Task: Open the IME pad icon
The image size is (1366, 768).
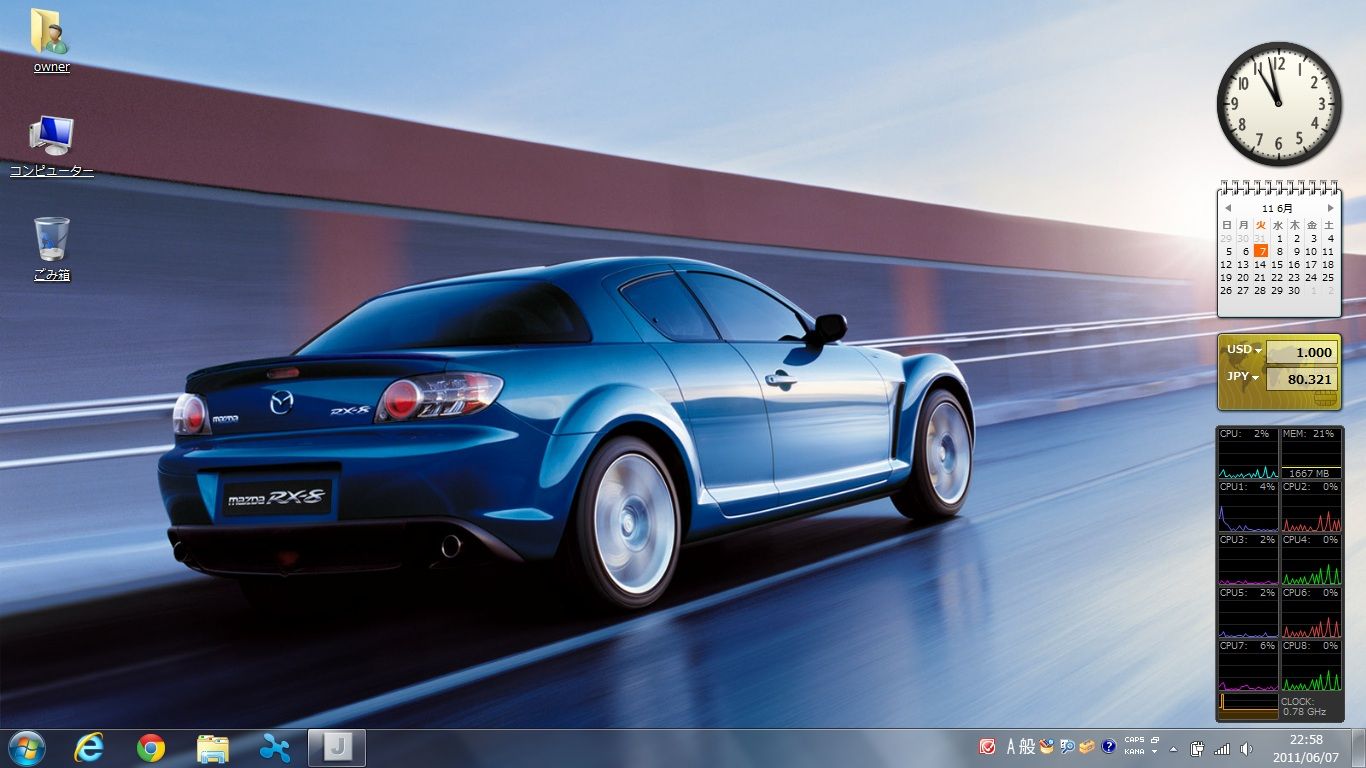Action: [x=1047, y=746]
